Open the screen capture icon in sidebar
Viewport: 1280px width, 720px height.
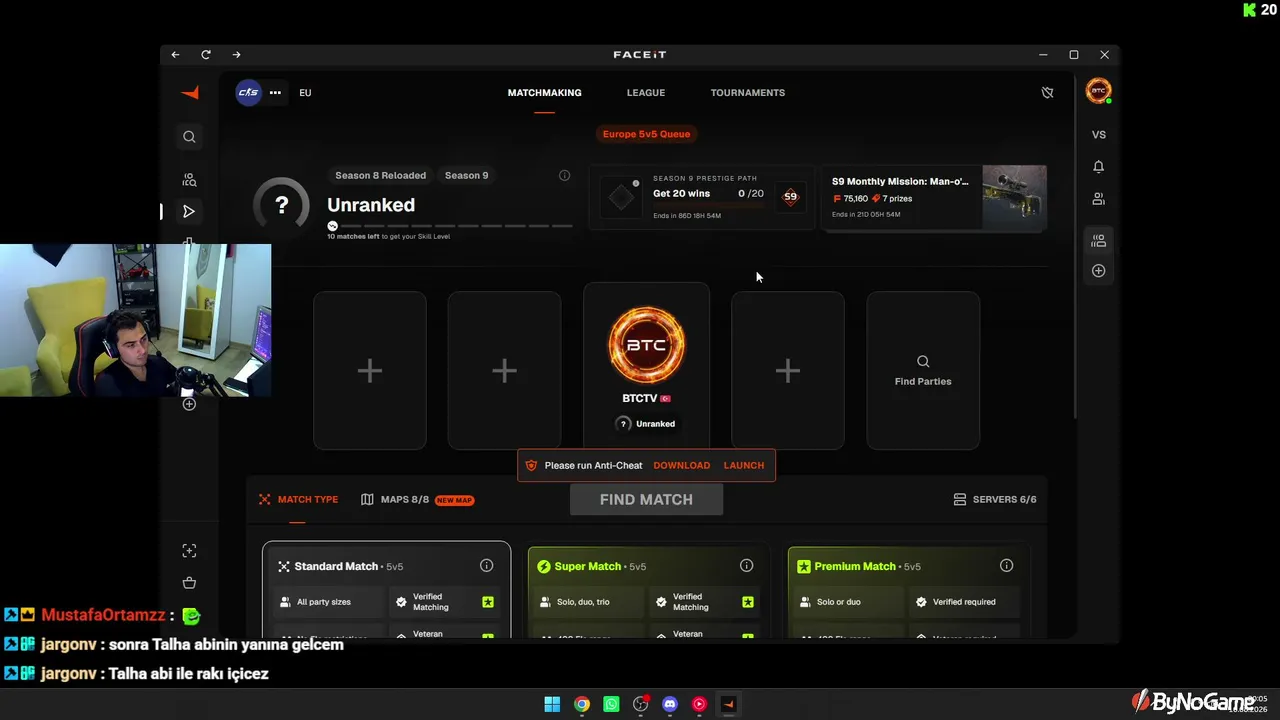[189, 551]
